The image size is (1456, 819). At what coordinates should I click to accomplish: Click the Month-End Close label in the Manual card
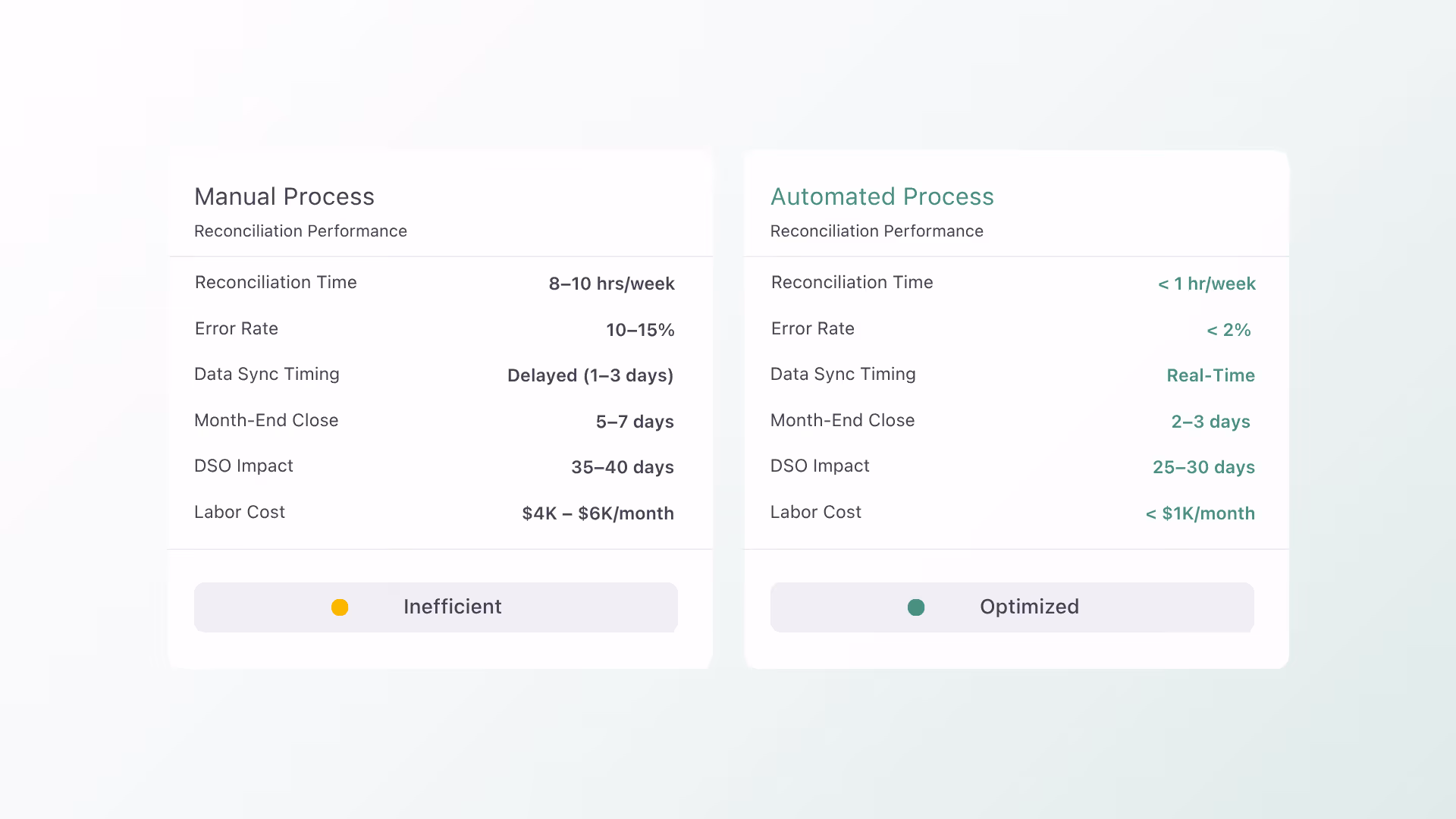[266, 420]
